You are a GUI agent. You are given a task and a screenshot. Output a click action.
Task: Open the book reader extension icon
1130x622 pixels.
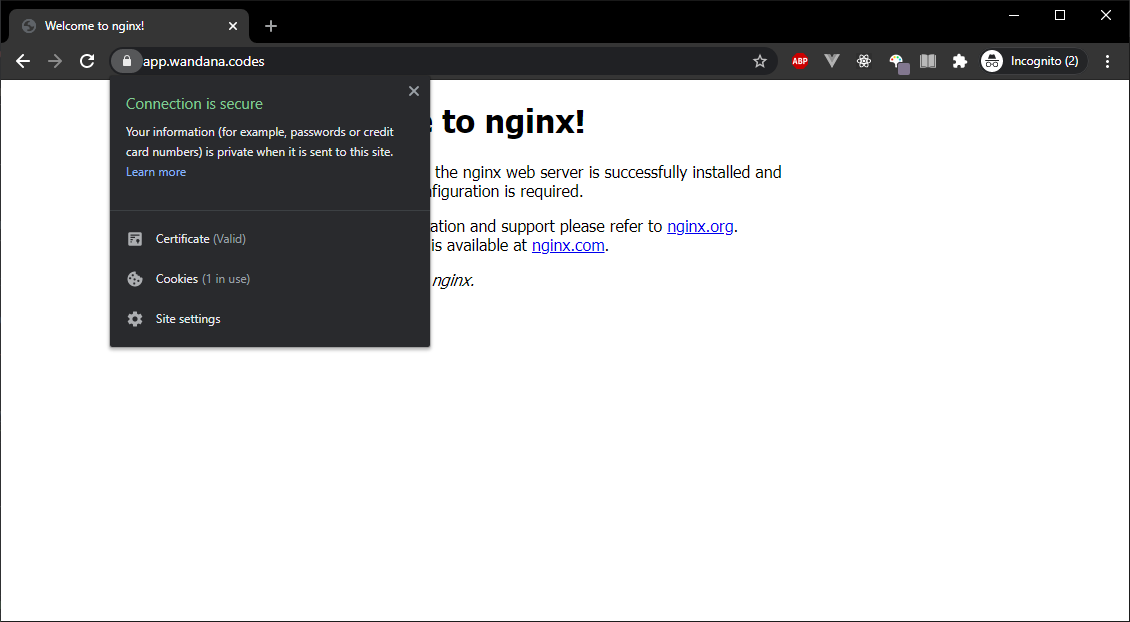(928, 61)
